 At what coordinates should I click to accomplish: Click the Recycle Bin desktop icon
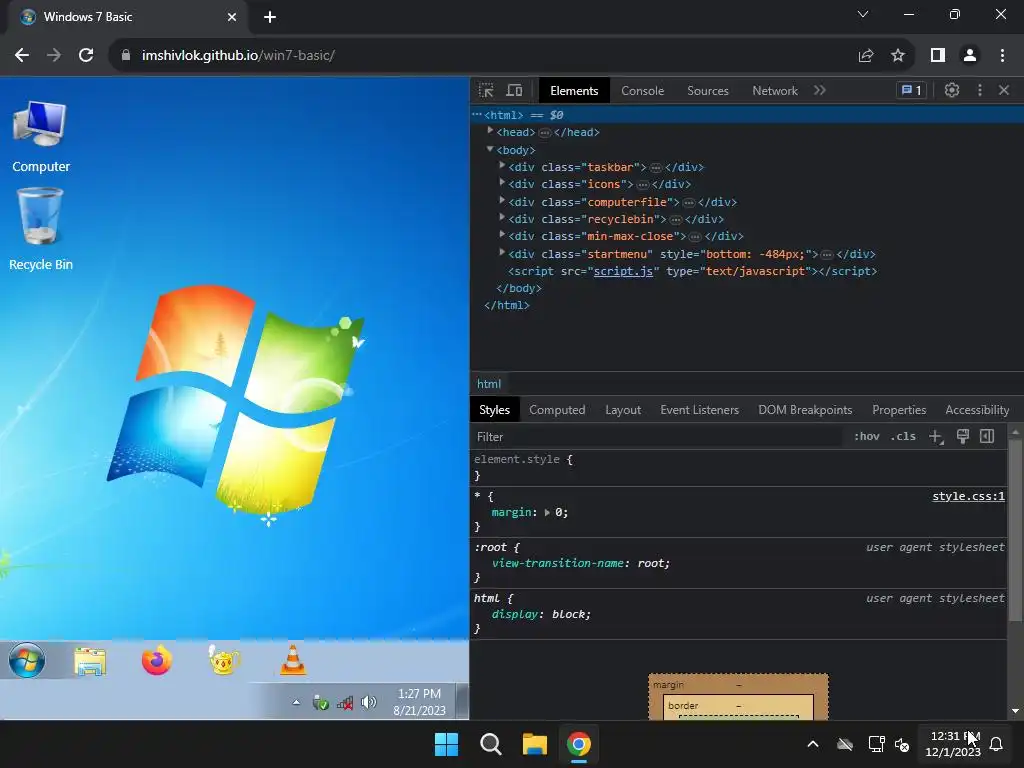[x=40, y=229]
